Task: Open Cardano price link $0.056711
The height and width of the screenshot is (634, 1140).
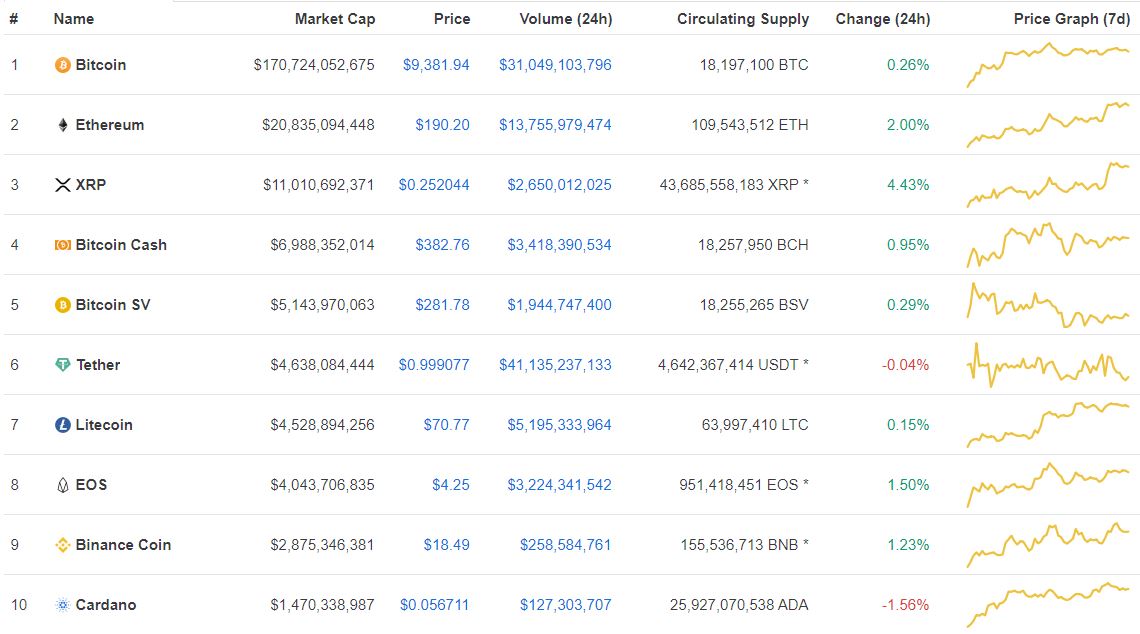Action: click(434, 605)
